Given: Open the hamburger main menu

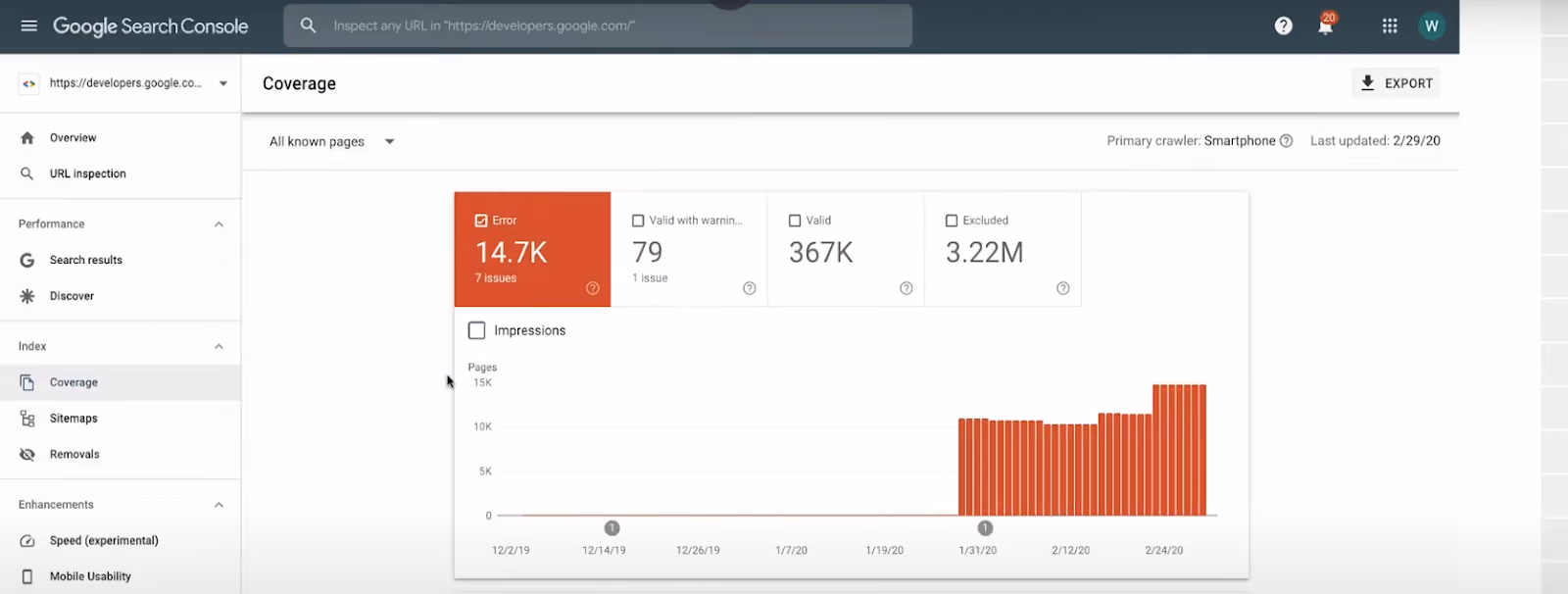Looking at the screenshot, I should pyautogui.click(x=28, y=25).
